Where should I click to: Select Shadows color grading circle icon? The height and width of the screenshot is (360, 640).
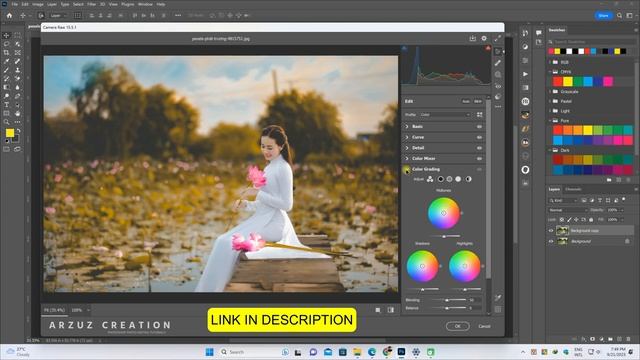(x=440, y=179)
